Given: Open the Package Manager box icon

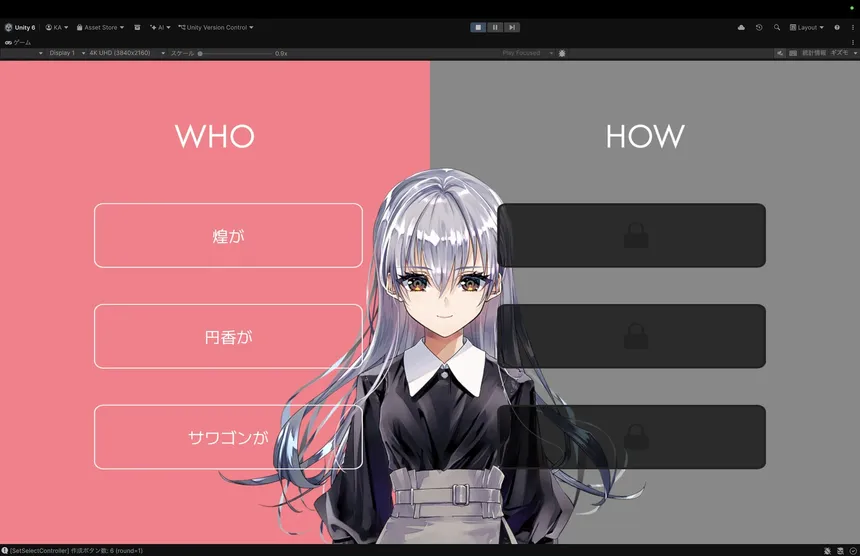Looking at the screenshot, I should pyautogui.click(x=137, y=27).
